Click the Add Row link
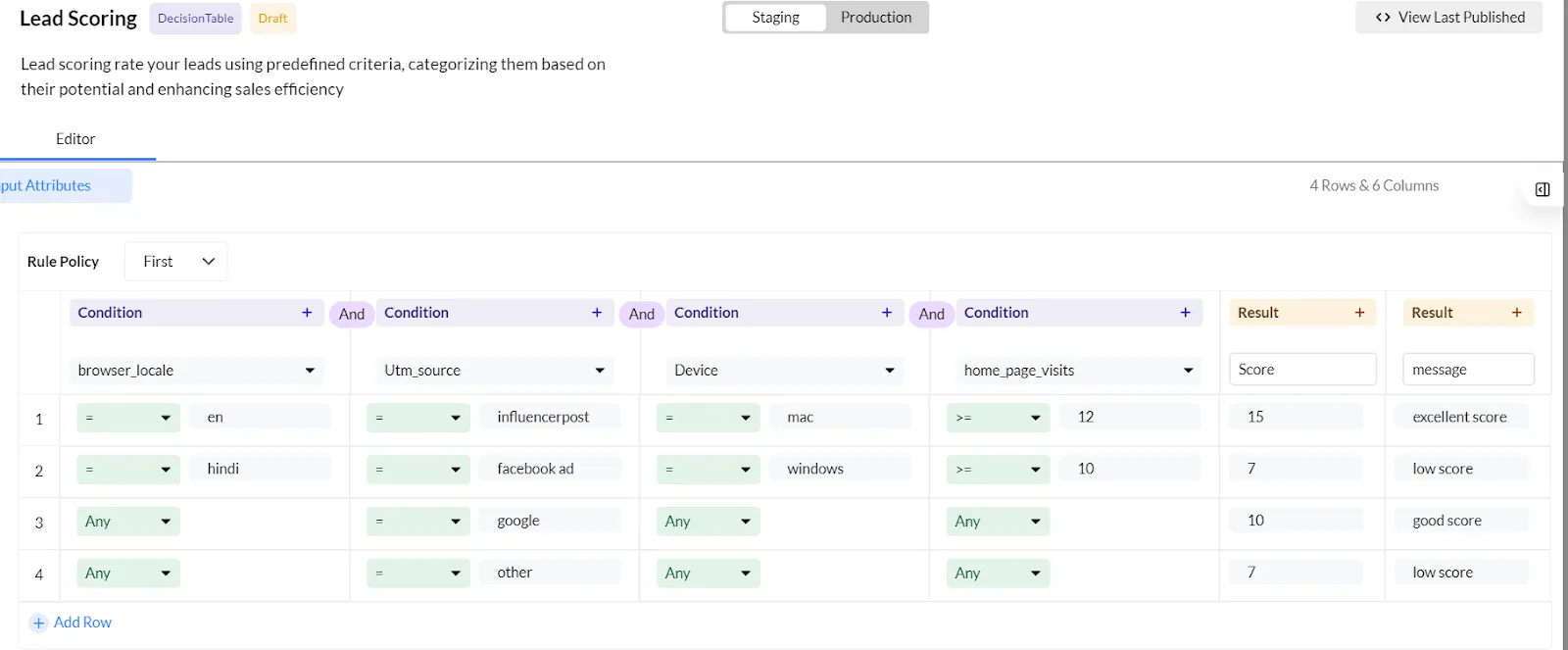Image resolution: width=1568 pixels, height=650 pixels. click(x=82, y=623)
